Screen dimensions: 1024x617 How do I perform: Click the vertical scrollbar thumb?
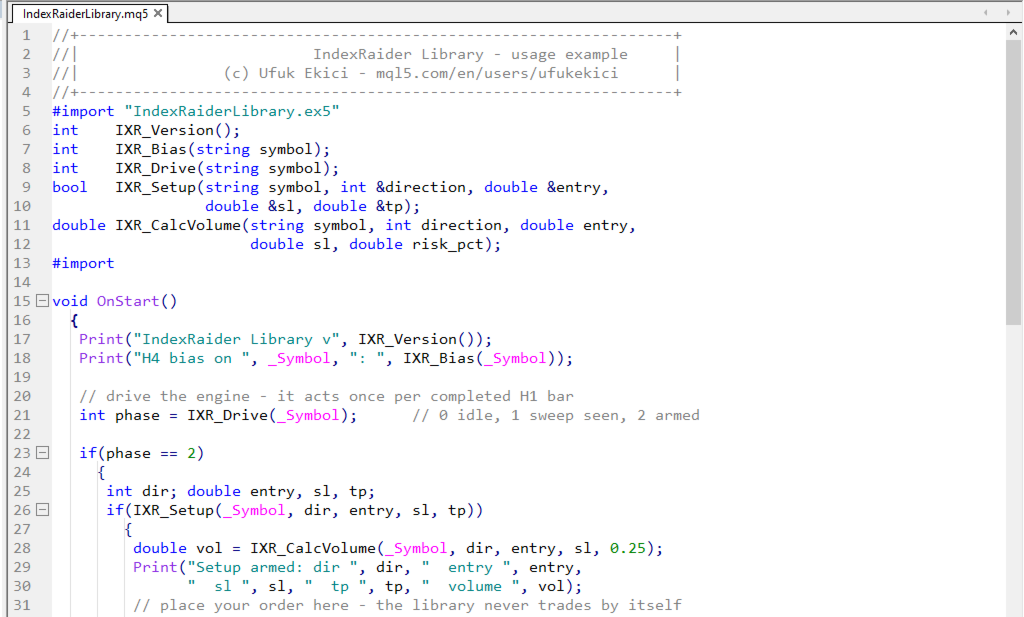pyautogui.click(x=1013, y=182)
